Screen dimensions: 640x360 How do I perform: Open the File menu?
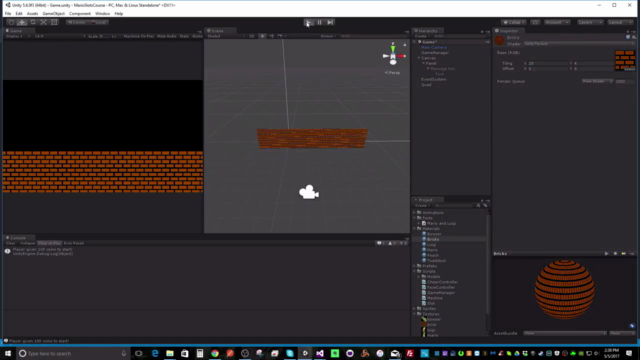point(8,13)
